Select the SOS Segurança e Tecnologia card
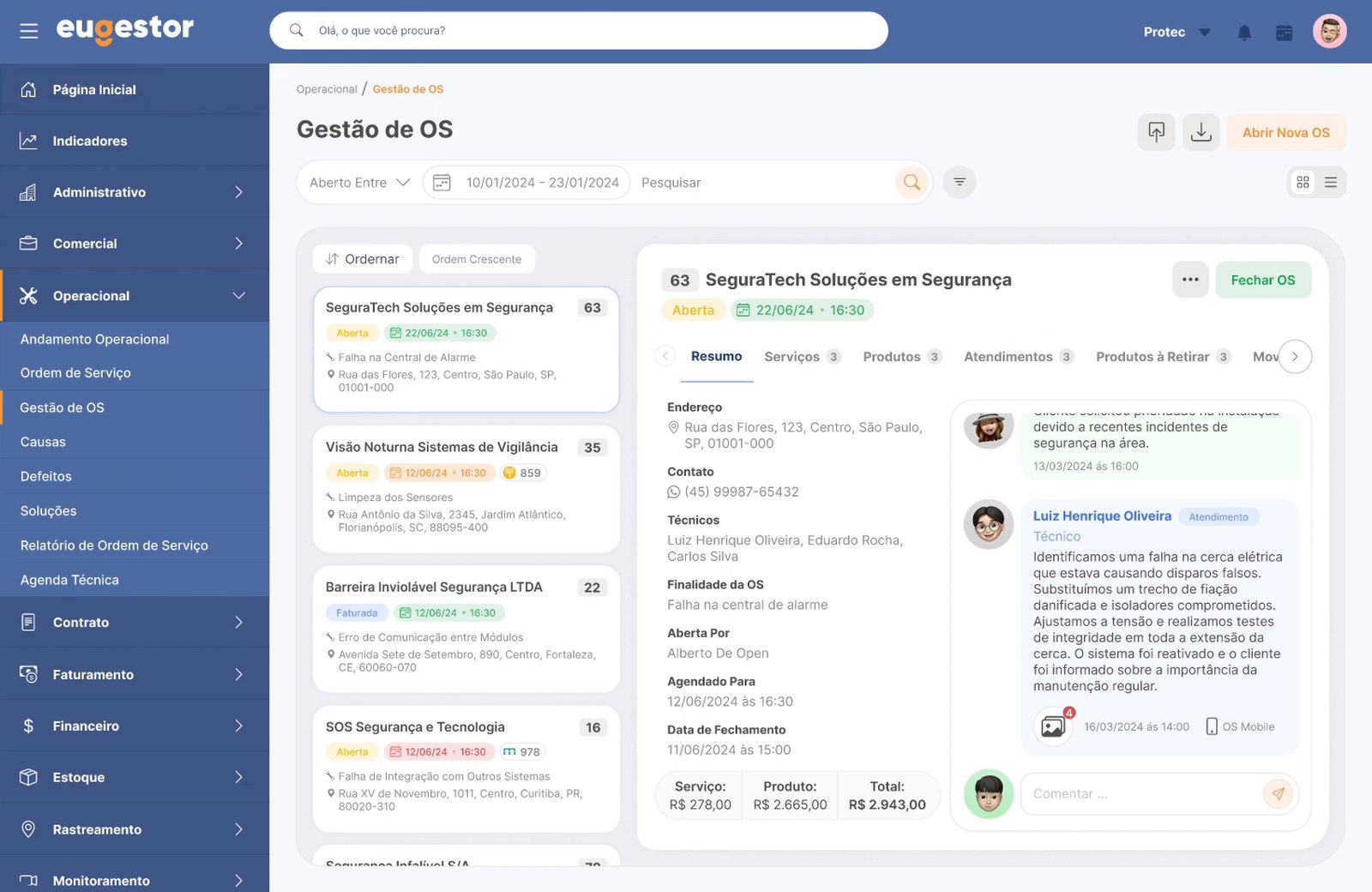Image resolution: width=1372 pixels, height=892 pixels. [466, 768]
